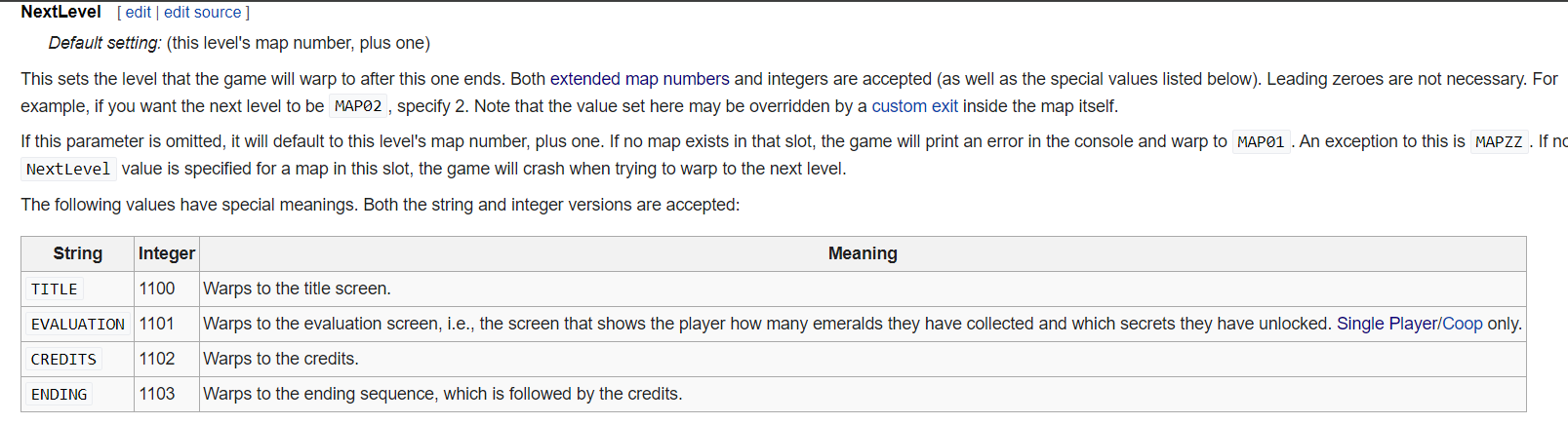Click the String column header
This screenshot has height=424, width=1568.
pyautogui.click(x=78, y=253)
